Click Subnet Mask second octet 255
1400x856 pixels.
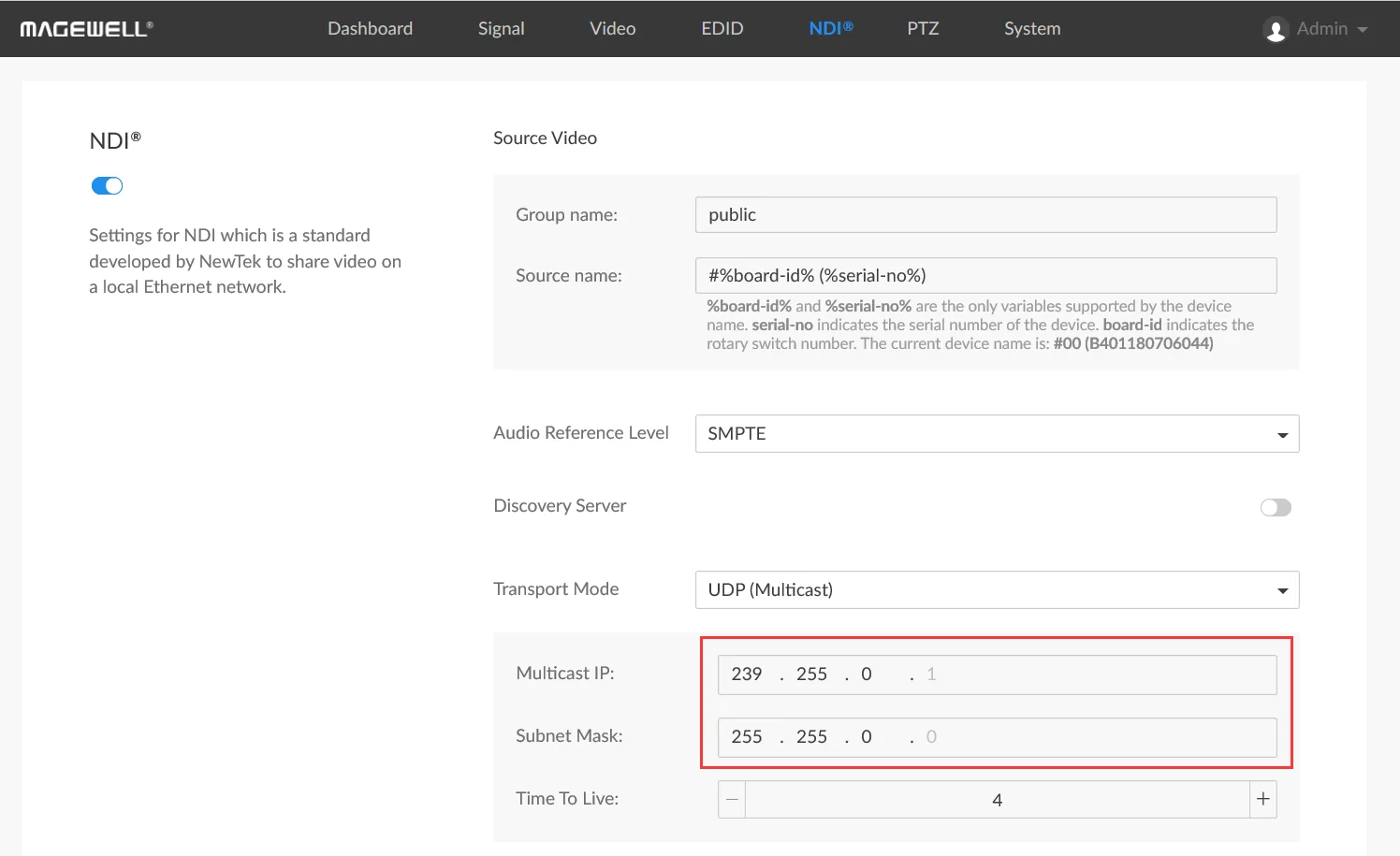(811, 737)
